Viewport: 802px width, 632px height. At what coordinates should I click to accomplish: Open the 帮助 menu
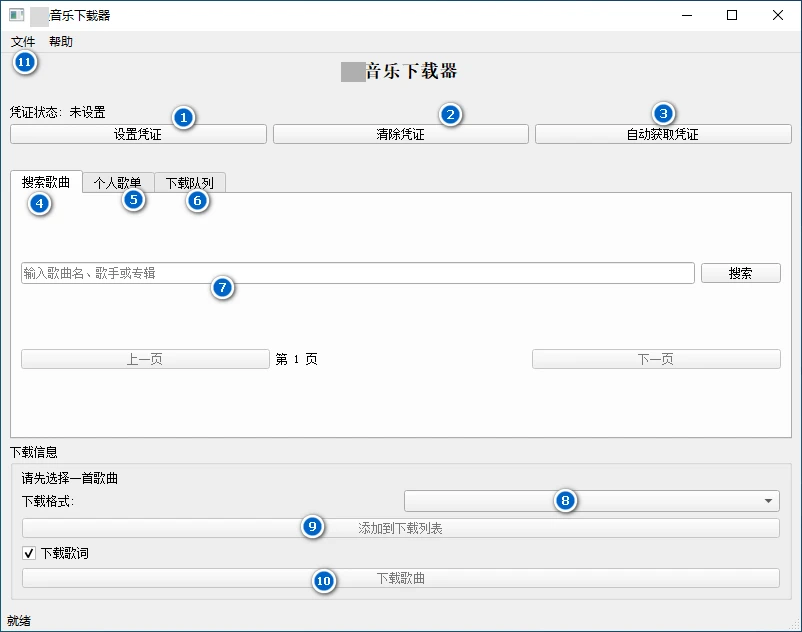[x=61, y=42]
